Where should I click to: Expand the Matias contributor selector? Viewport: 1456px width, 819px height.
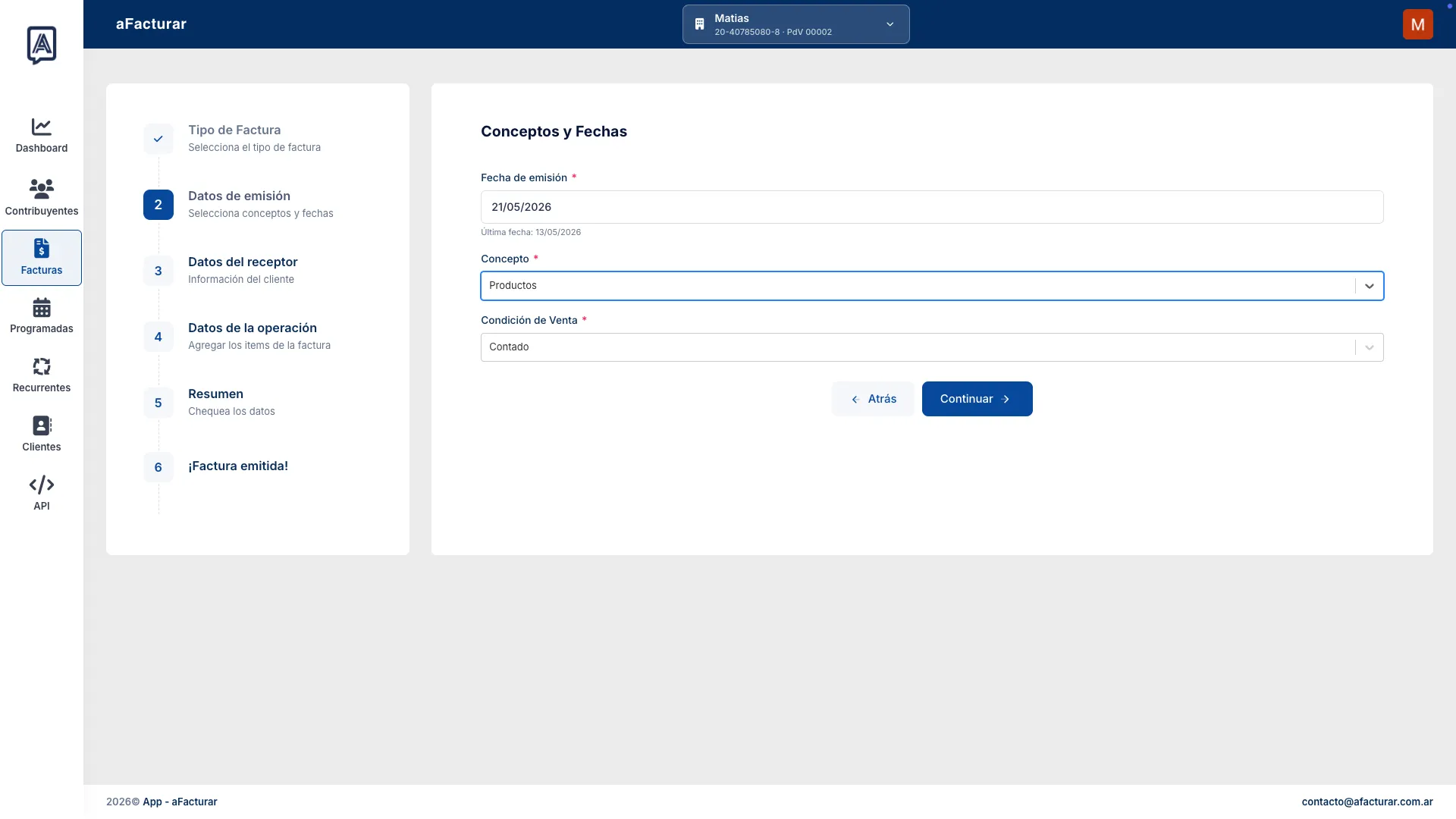point(795,24)
